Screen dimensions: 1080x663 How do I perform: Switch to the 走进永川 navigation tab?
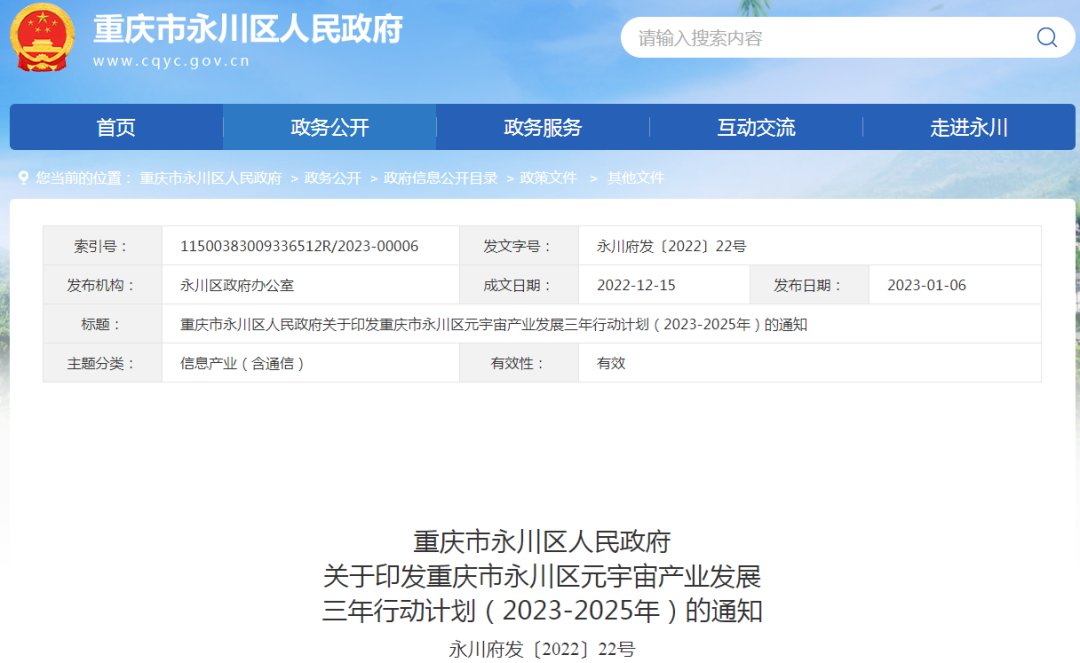tap(968, 128)
